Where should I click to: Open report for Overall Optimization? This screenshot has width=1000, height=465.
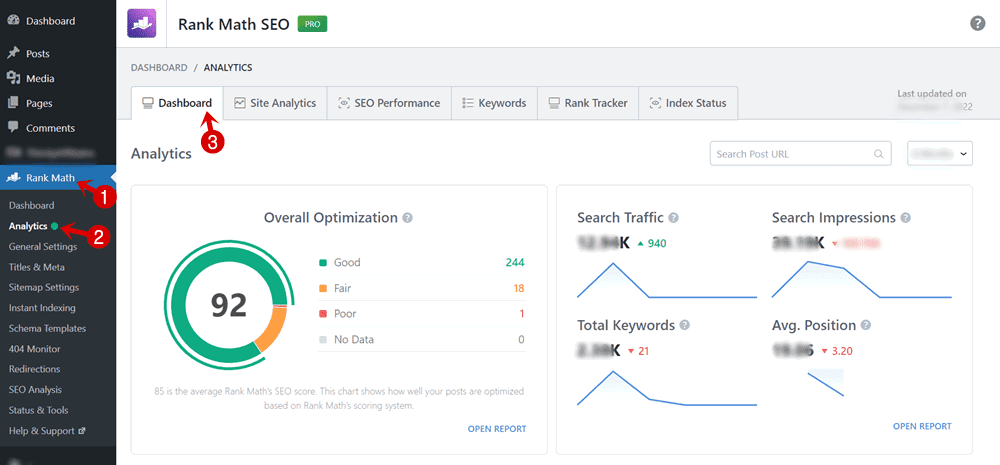[497, 429]
